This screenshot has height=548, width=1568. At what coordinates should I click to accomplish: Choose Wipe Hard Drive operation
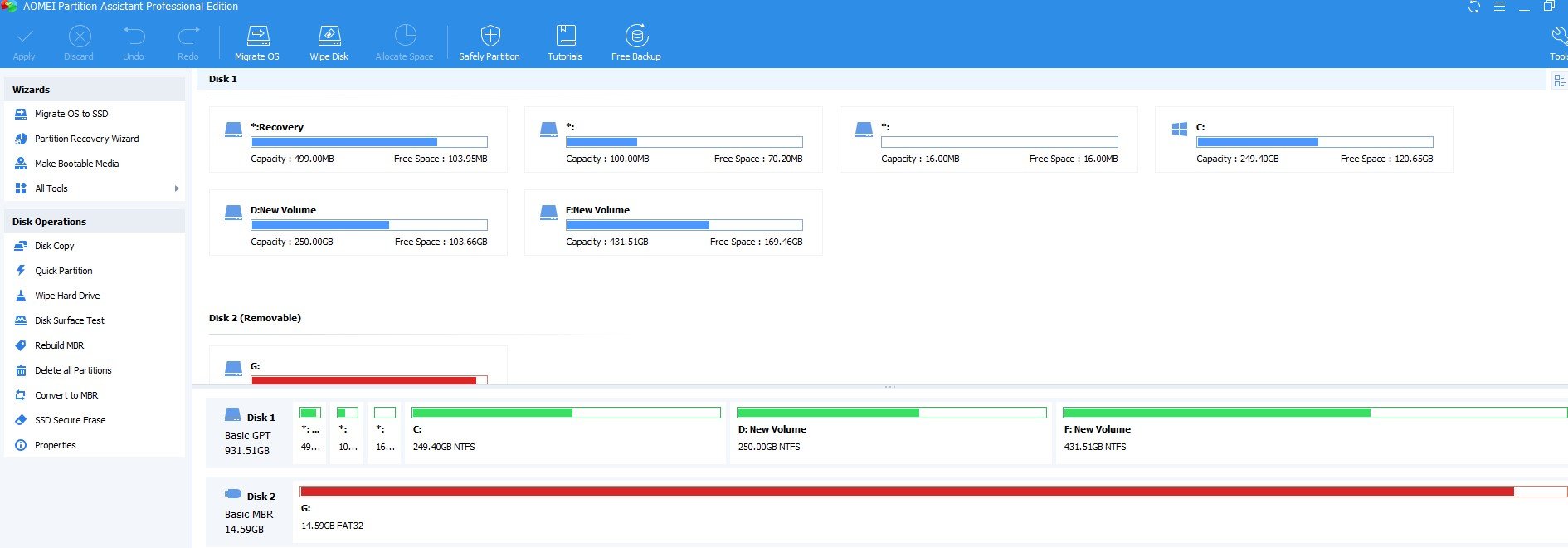67,296
